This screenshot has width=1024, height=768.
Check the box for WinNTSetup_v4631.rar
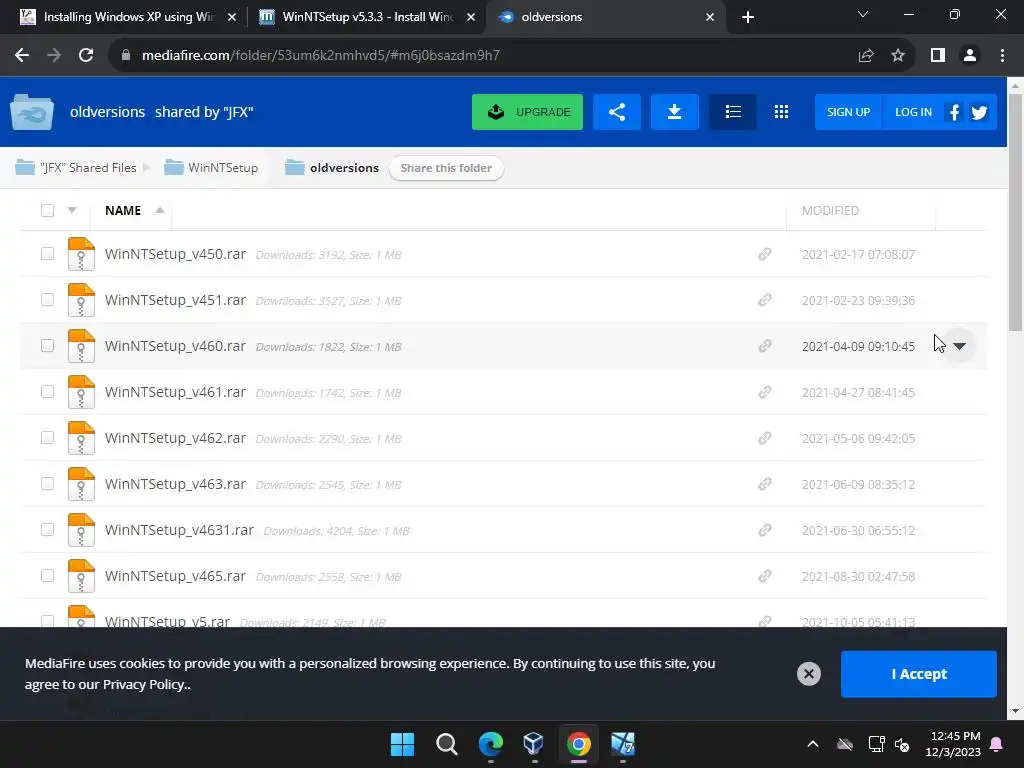coord(47,530)
